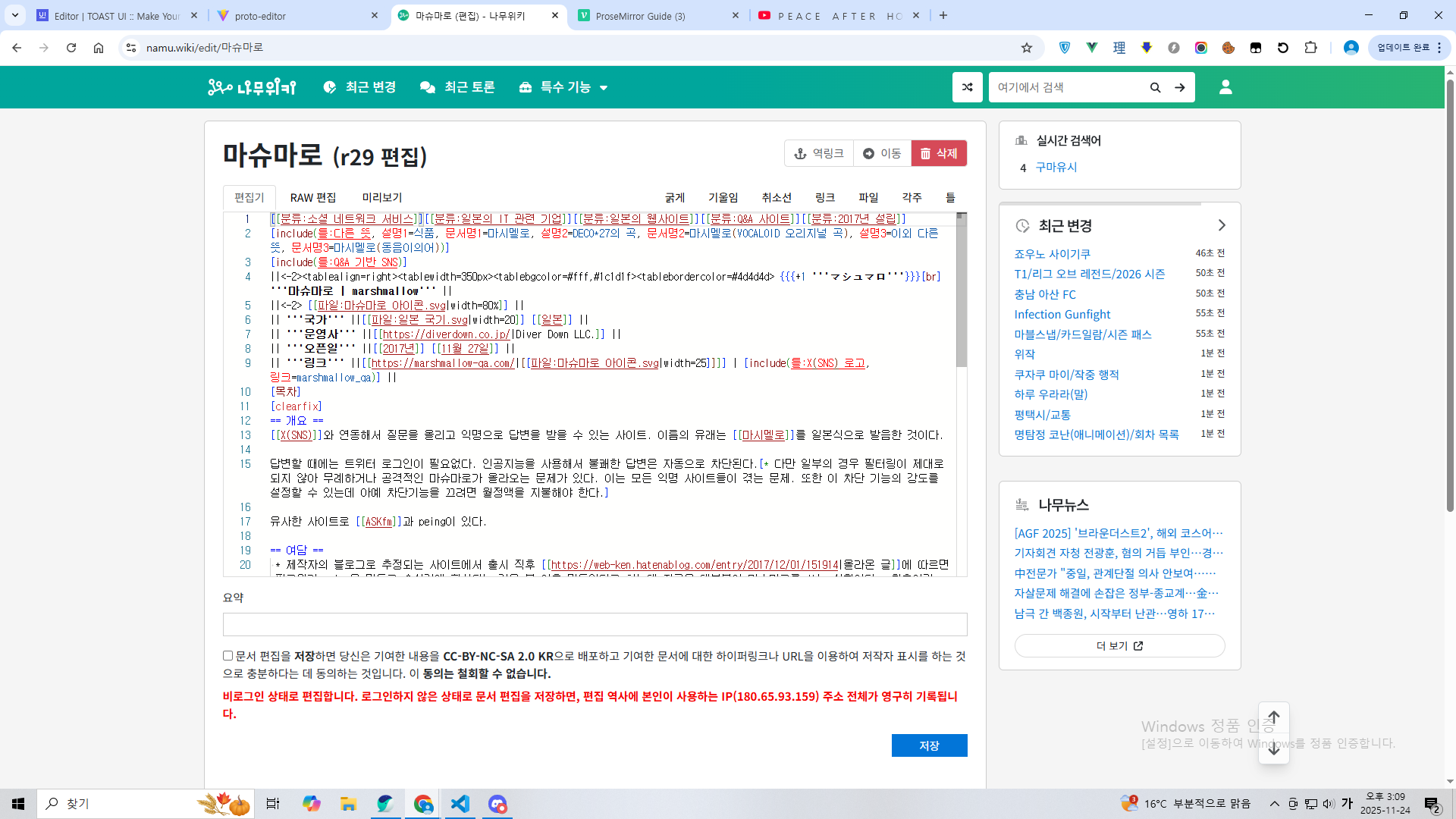
Task: Click the go arrow beside search
Action: pos(1180,87)
